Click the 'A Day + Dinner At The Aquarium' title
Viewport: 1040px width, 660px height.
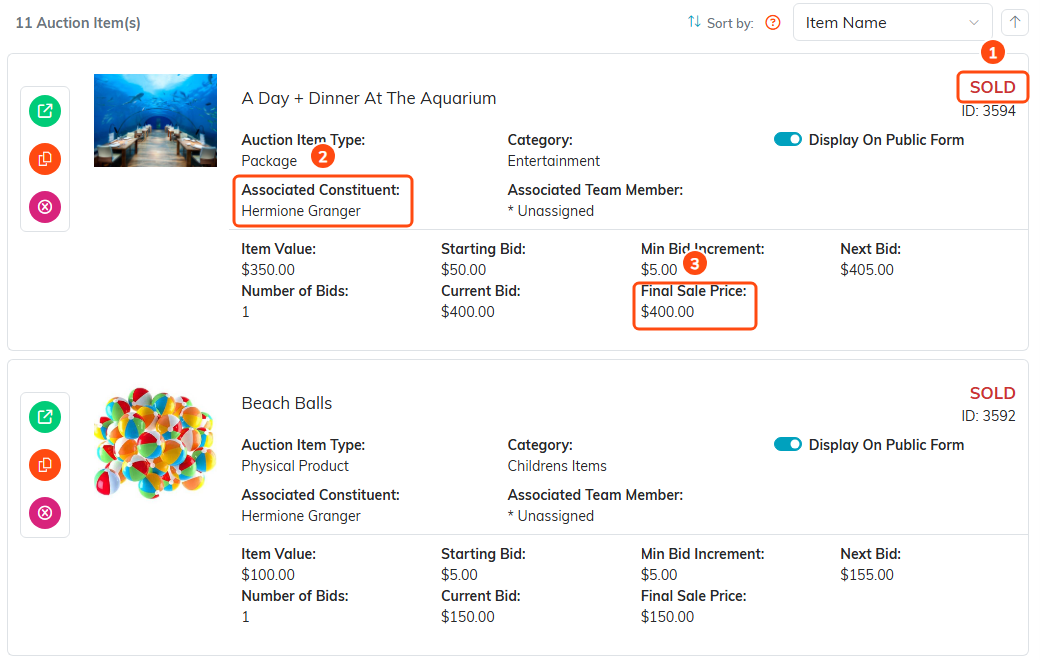(369, 98)
